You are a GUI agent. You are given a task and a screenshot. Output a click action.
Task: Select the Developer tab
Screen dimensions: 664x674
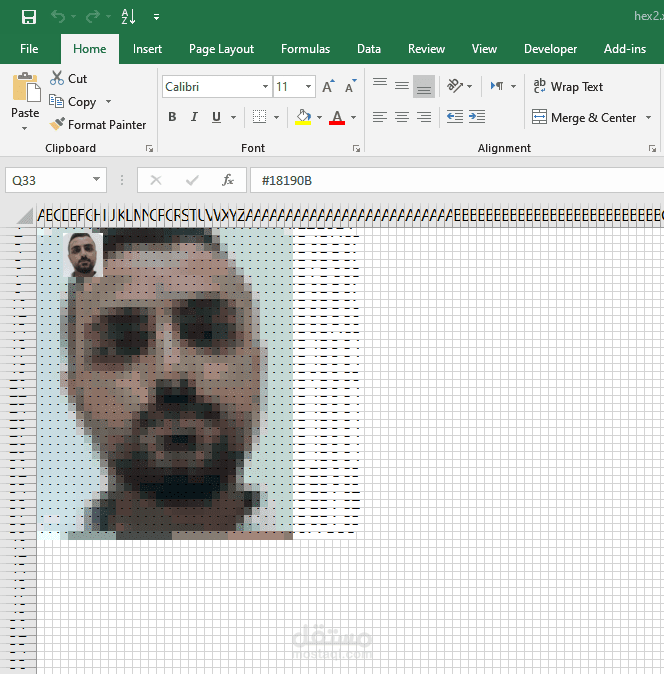[550, 49]
